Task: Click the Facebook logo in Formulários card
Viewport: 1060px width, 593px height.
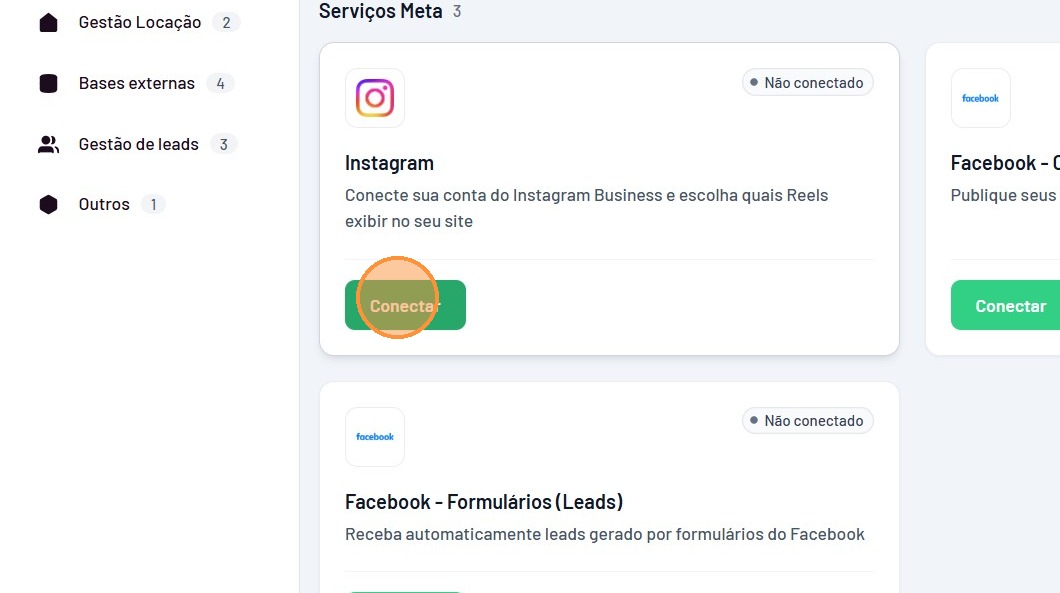Action: (x=375, y=437)
